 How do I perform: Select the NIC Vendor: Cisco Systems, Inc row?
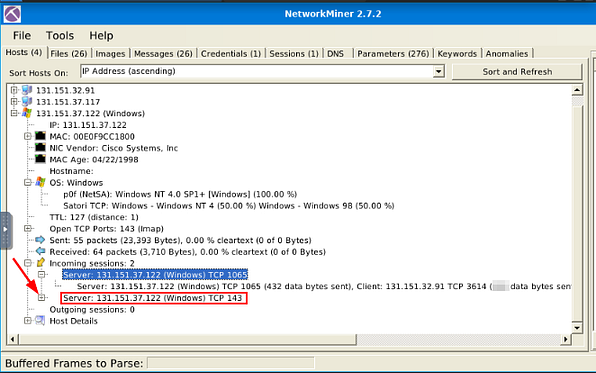click(x=114, y=148)
